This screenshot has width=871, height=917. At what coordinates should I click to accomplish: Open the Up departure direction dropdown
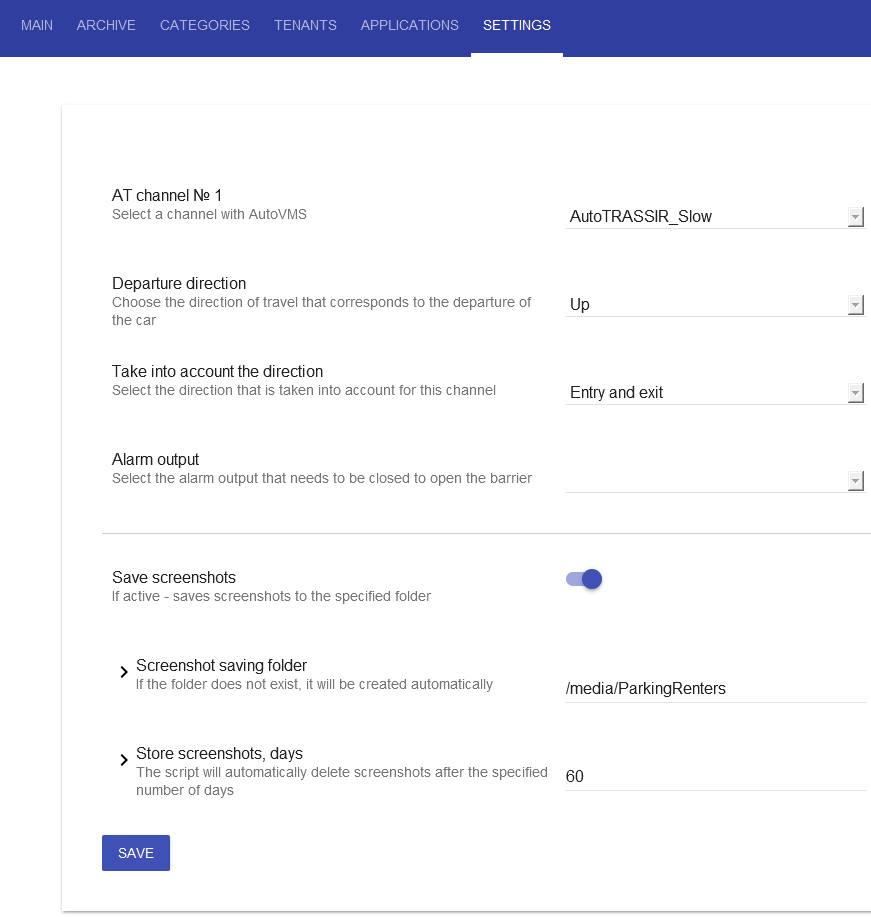click(x=715, y=304)
